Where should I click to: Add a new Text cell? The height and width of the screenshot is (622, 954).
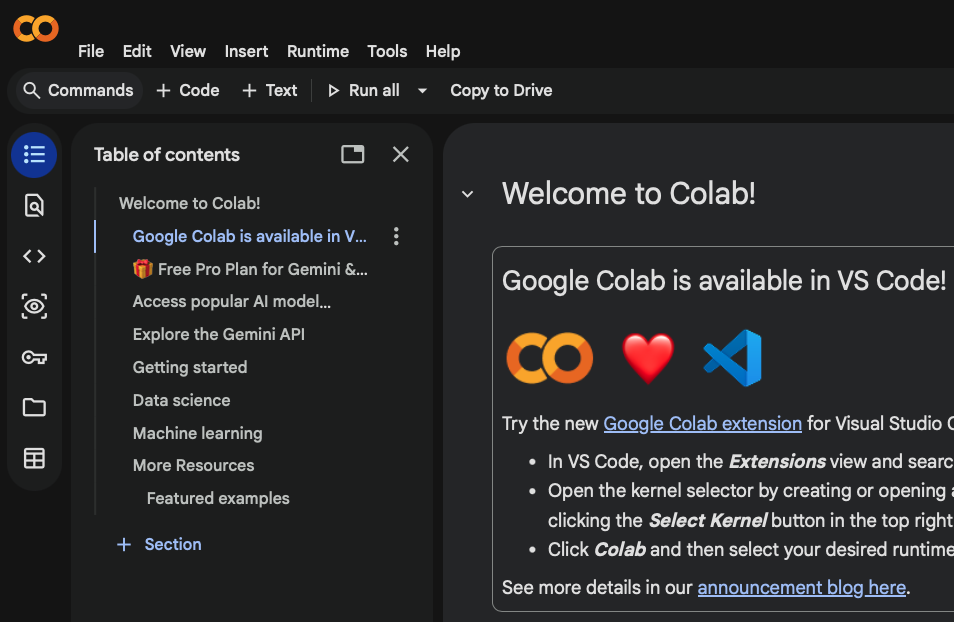click(x=270, y=91)
